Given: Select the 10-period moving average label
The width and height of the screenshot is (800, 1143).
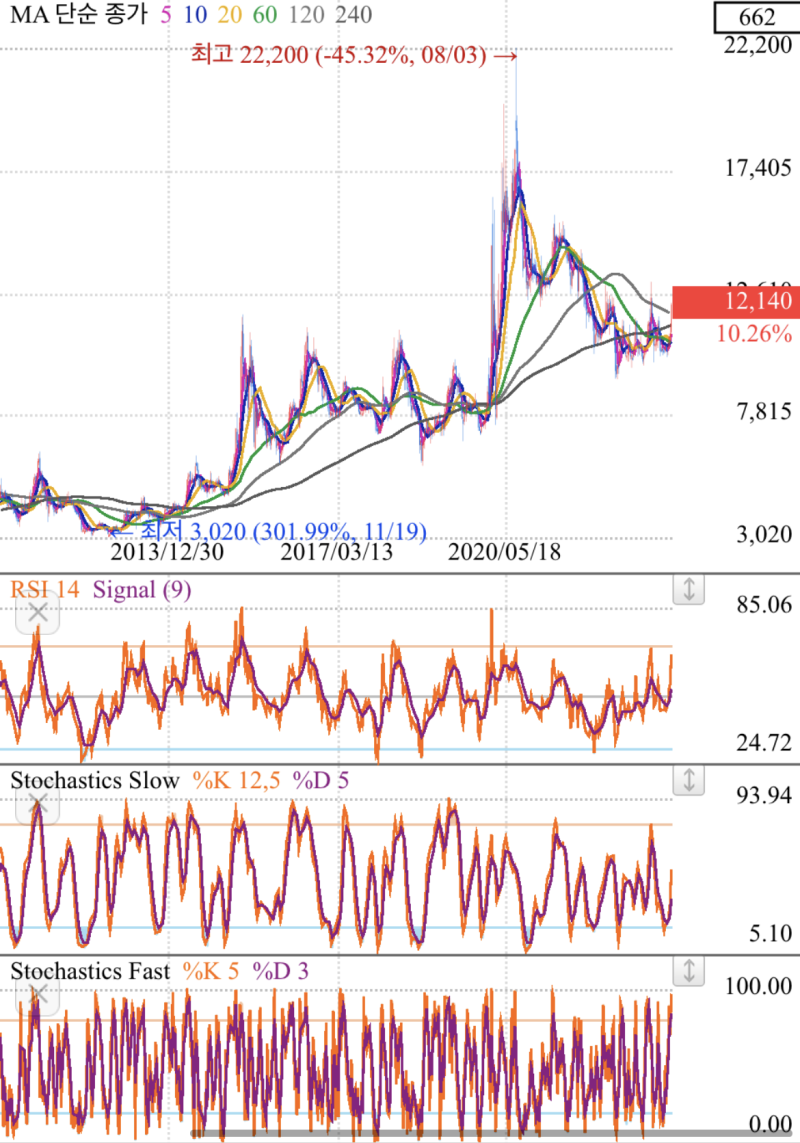Looking at the screenshot, I should (195, 15).
